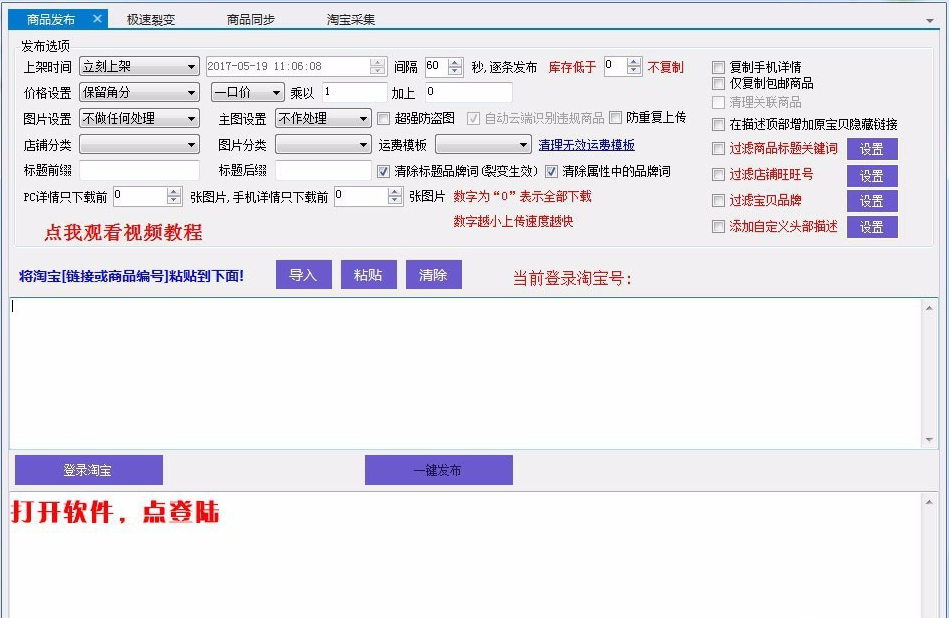
Task: Close the 商品发布 tab
Action: tap(97, 19)
